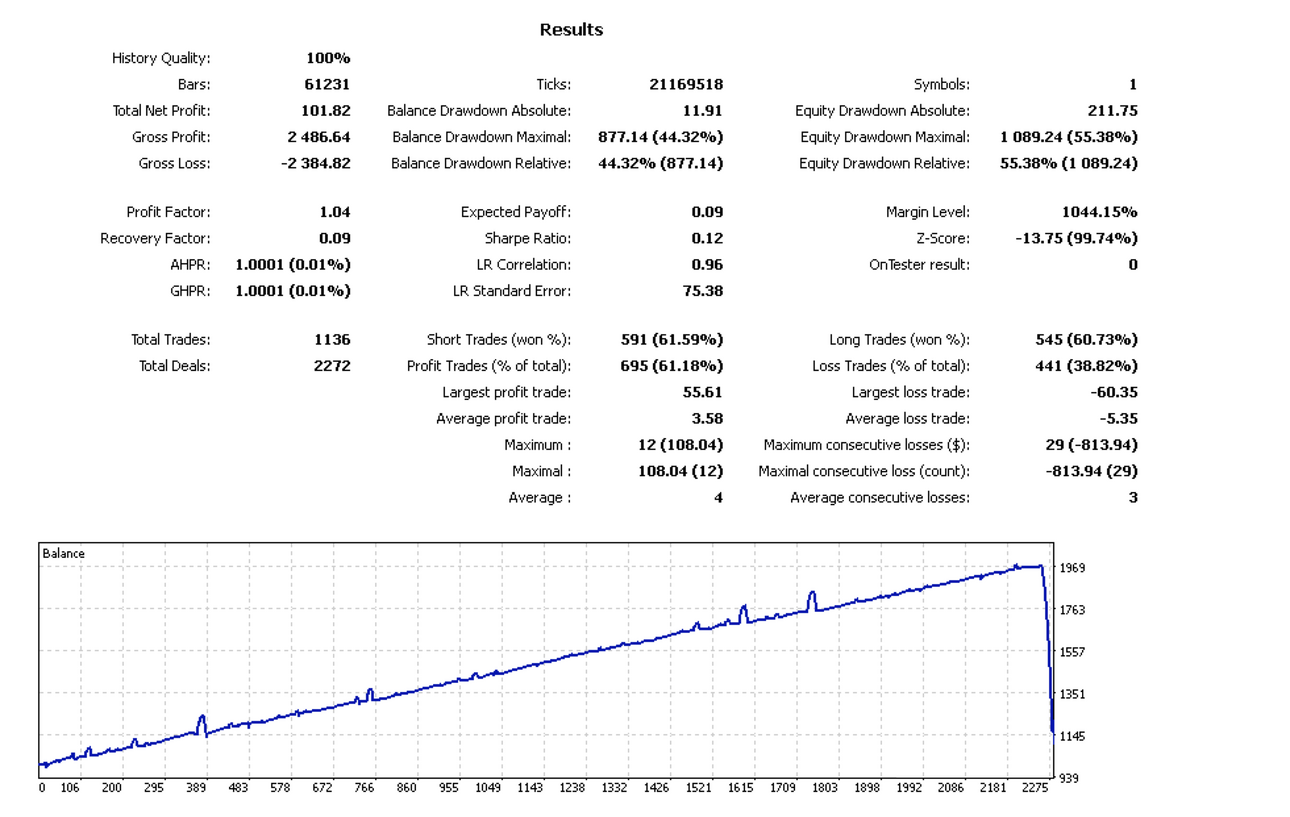Click the Total Deals value 2272
This screenshot has width=1290, height=817.
[332, 366]
